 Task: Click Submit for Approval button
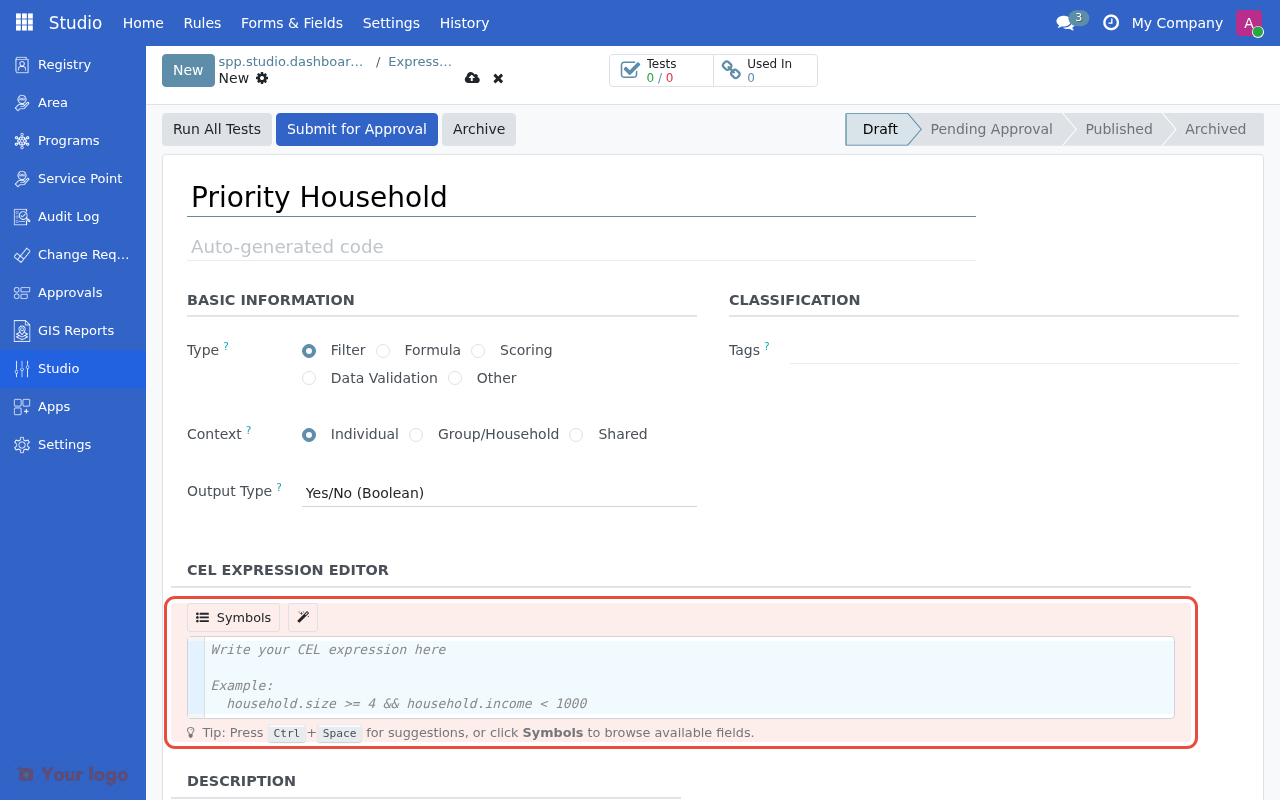356,129
